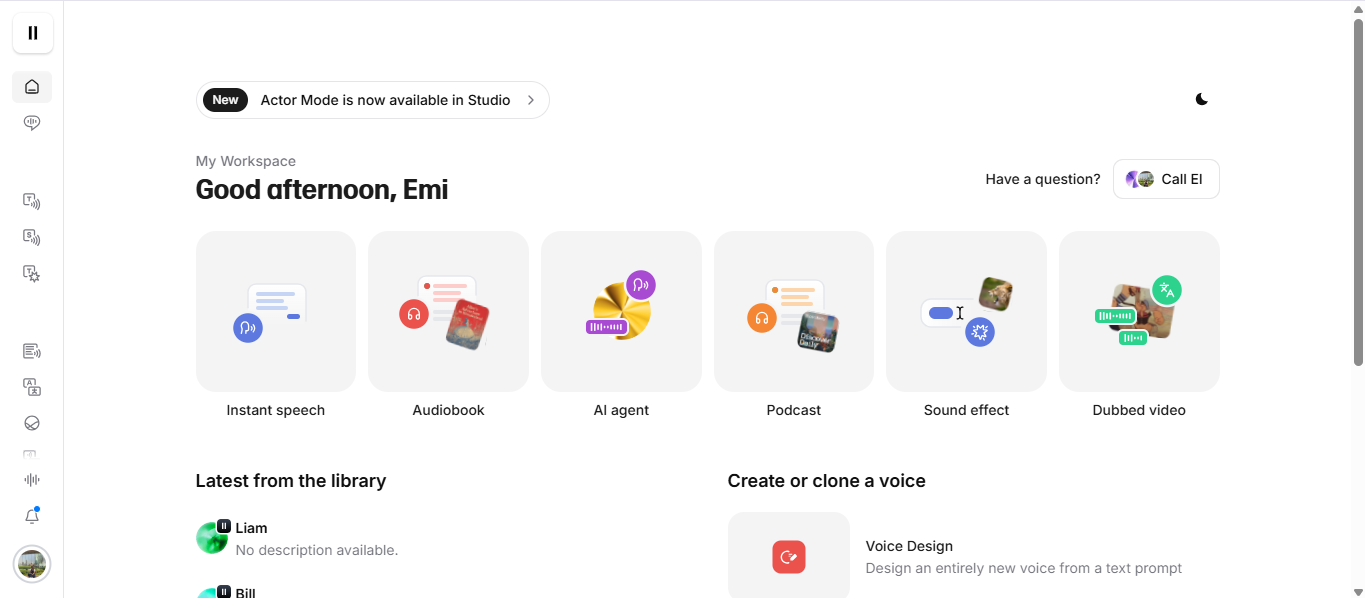1365x598 pixels.
Task: Open the Studio projects icon
Action: pyautogui.click(x=31, y=351)
